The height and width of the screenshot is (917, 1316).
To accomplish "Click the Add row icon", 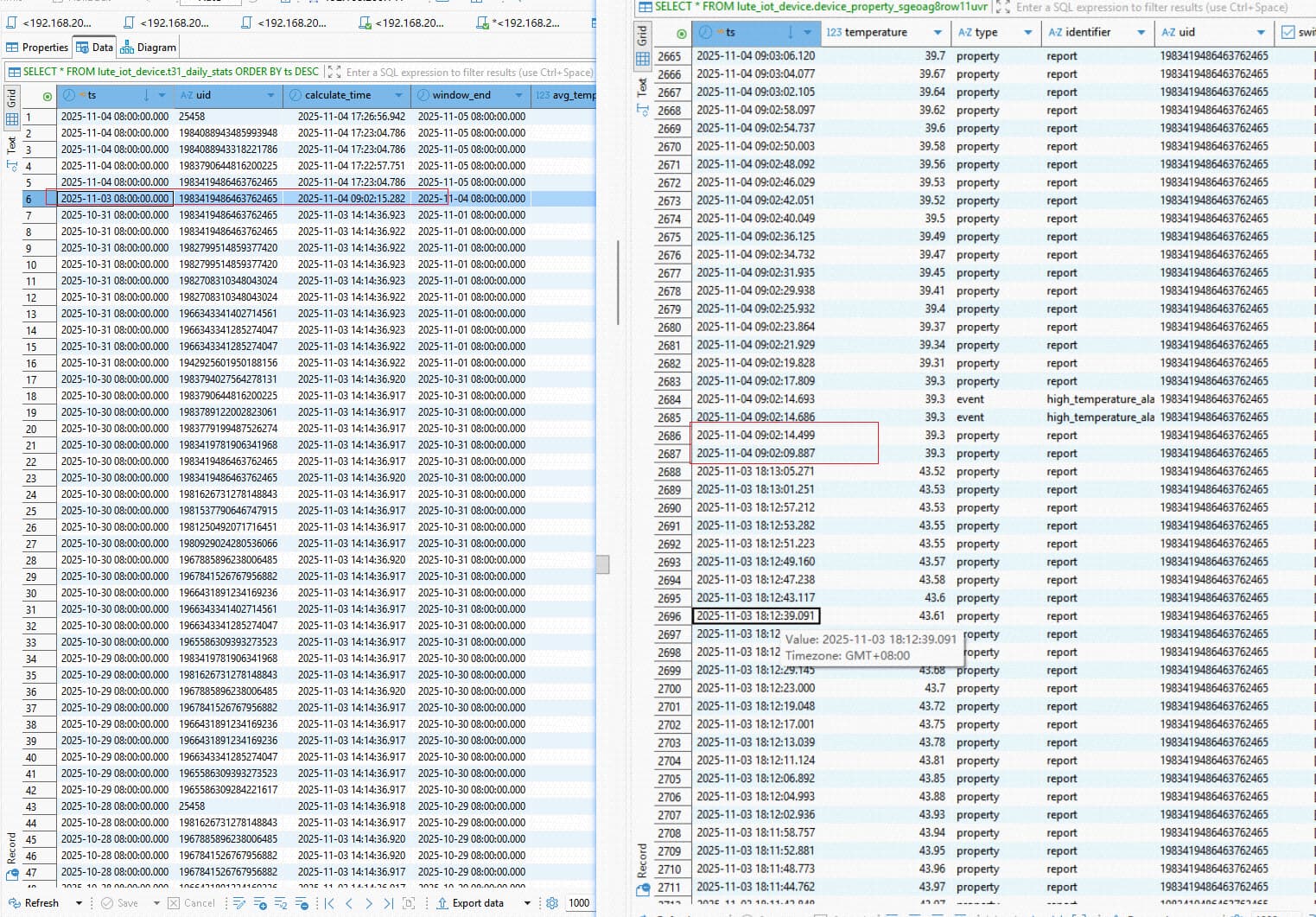I will [x=260, y=903].
